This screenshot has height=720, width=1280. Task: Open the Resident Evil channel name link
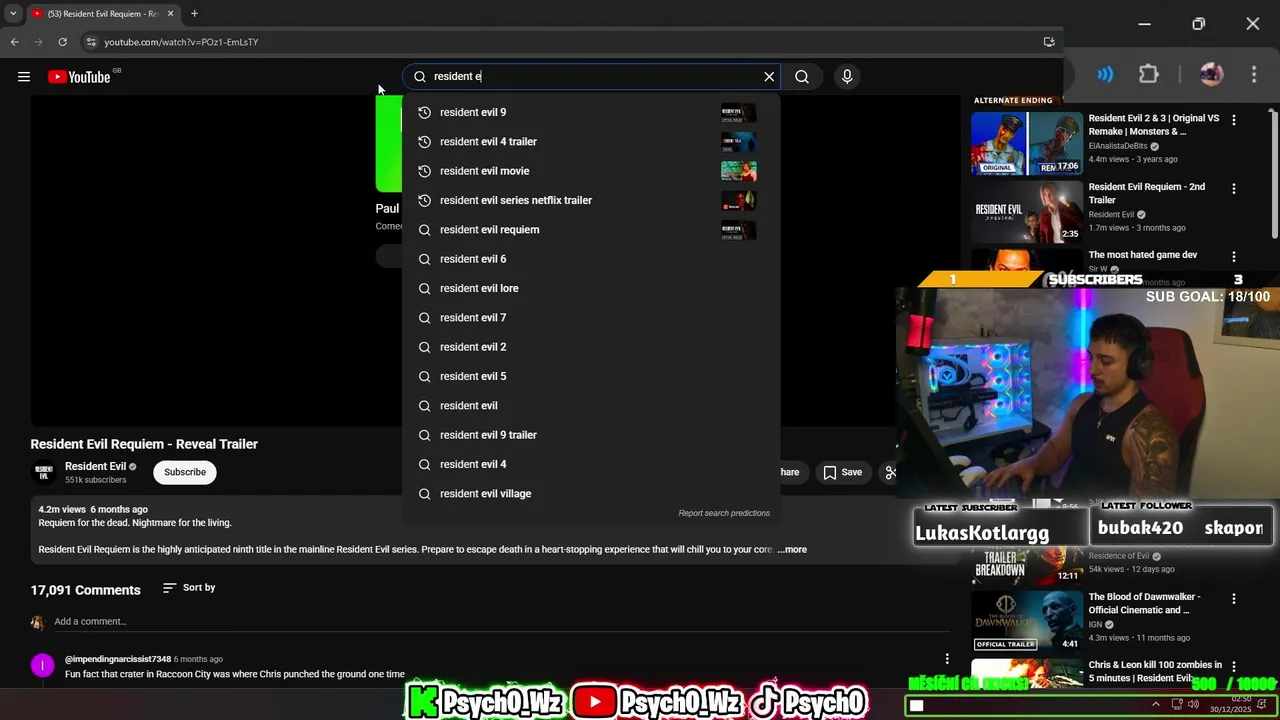click(95, 466)
